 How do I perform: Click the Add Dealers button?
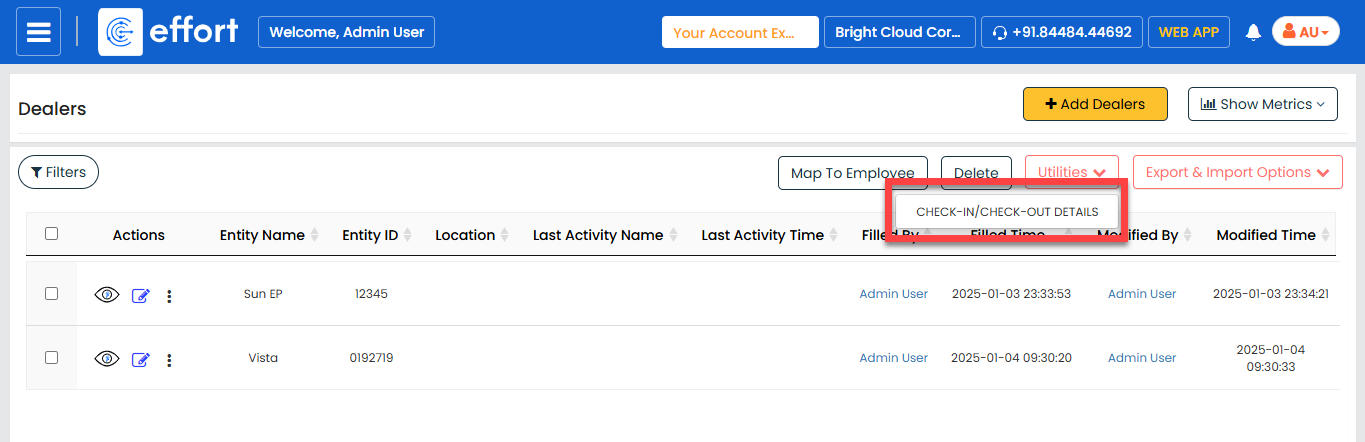pyautogui.click(x=1095, y=104)
